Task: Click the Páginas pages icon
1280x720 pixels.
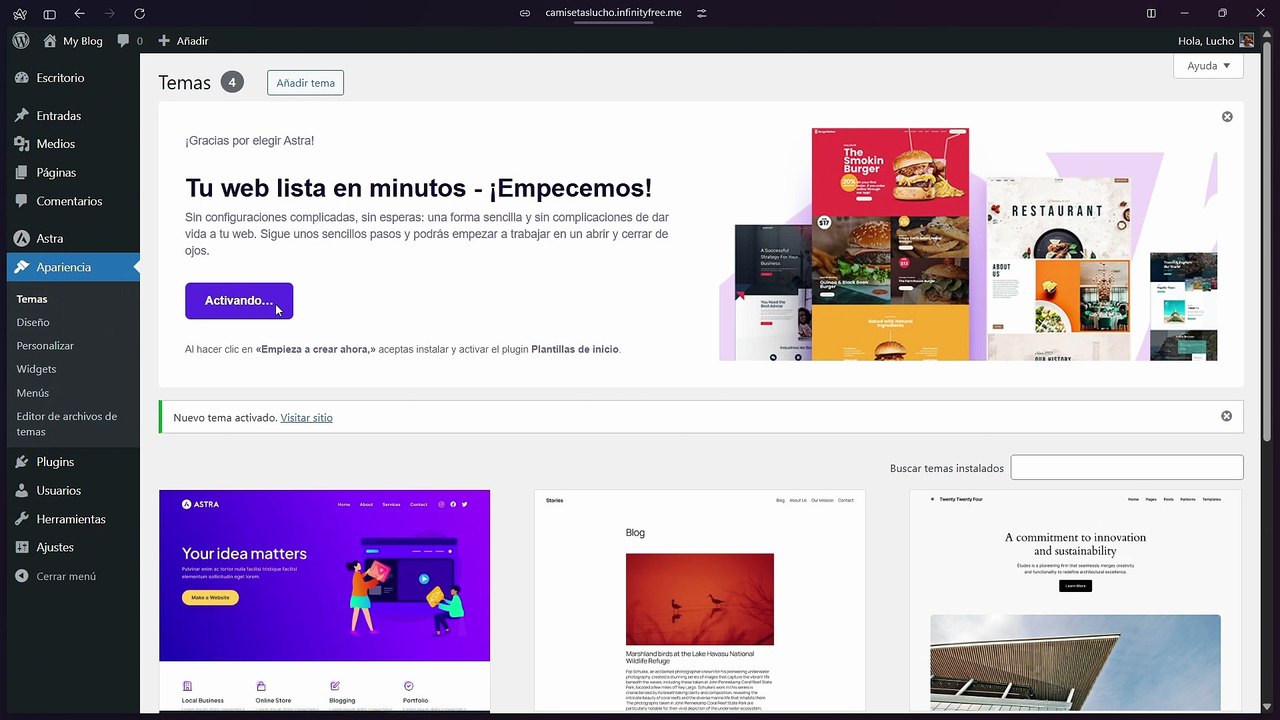Action: pos(22,173)
